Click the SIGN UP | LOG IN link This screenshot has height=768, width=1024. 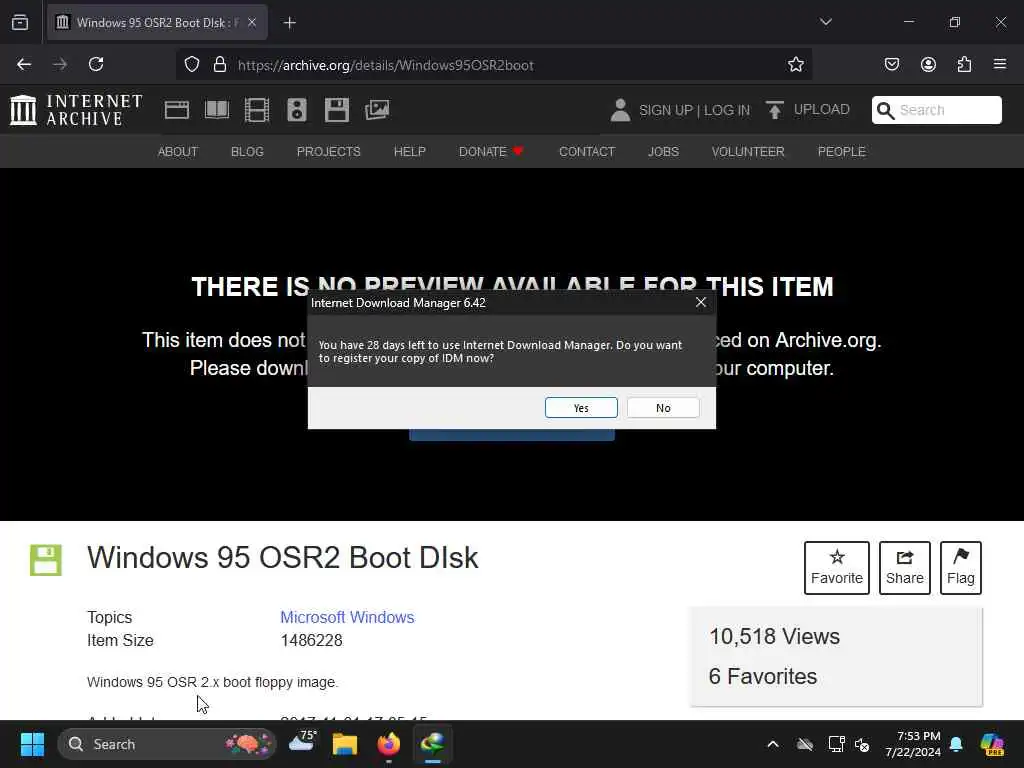(694, 110)
